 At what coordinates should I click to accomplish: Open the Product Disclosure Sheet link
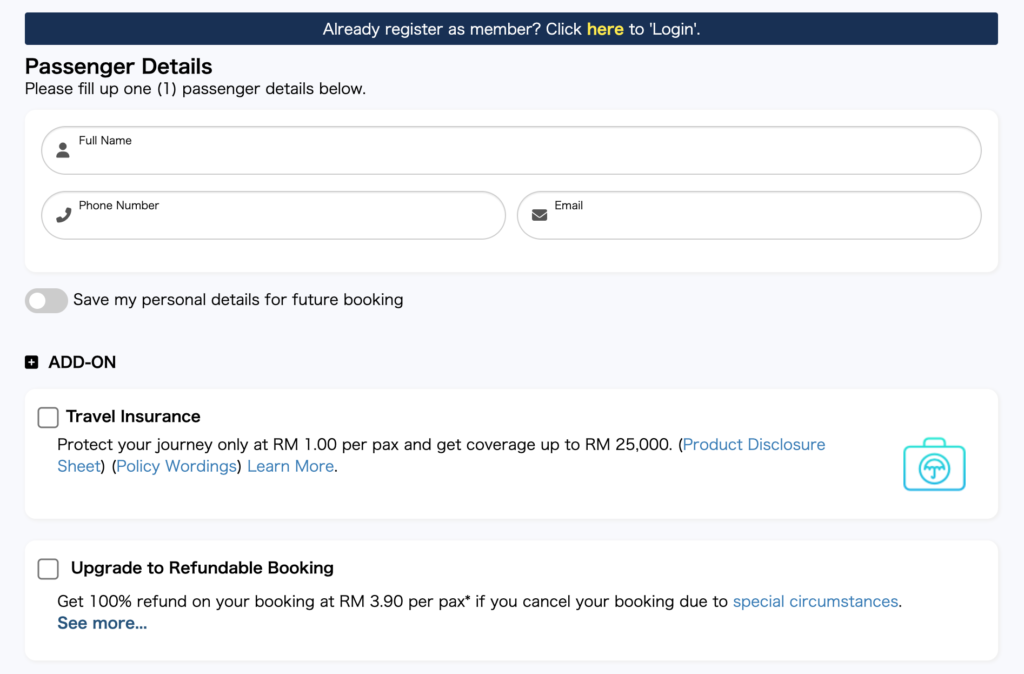pos(754,444)
